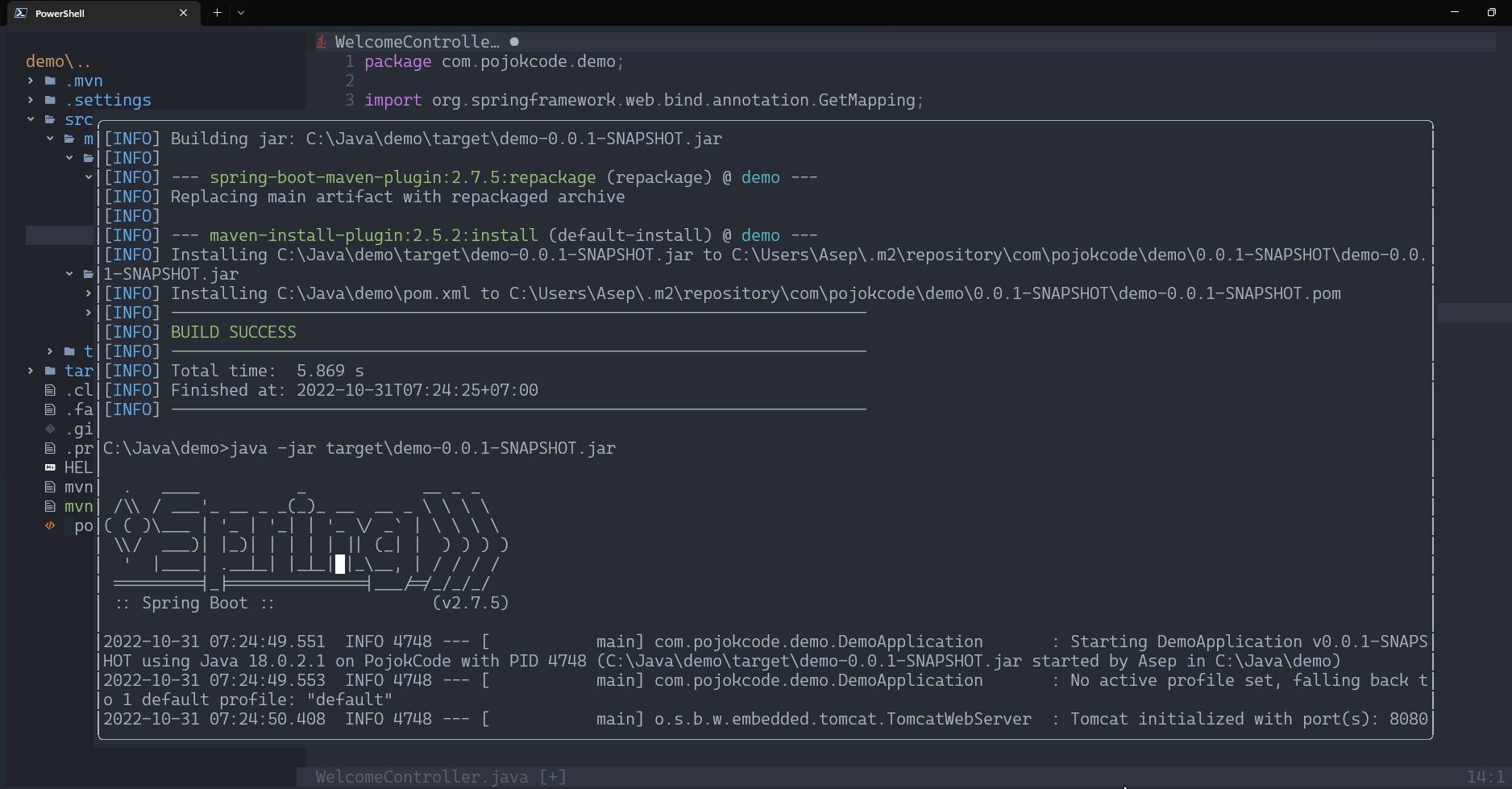Viewport: 1512px width, 789px height.
Task: Click the .settings folder icon
Action: [50, 100]
